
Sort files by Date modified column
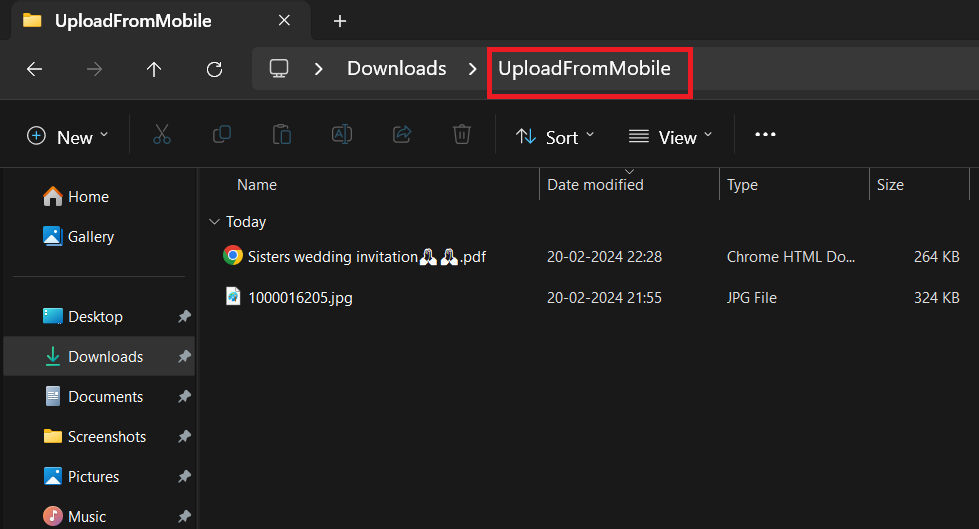click(595, 185)
